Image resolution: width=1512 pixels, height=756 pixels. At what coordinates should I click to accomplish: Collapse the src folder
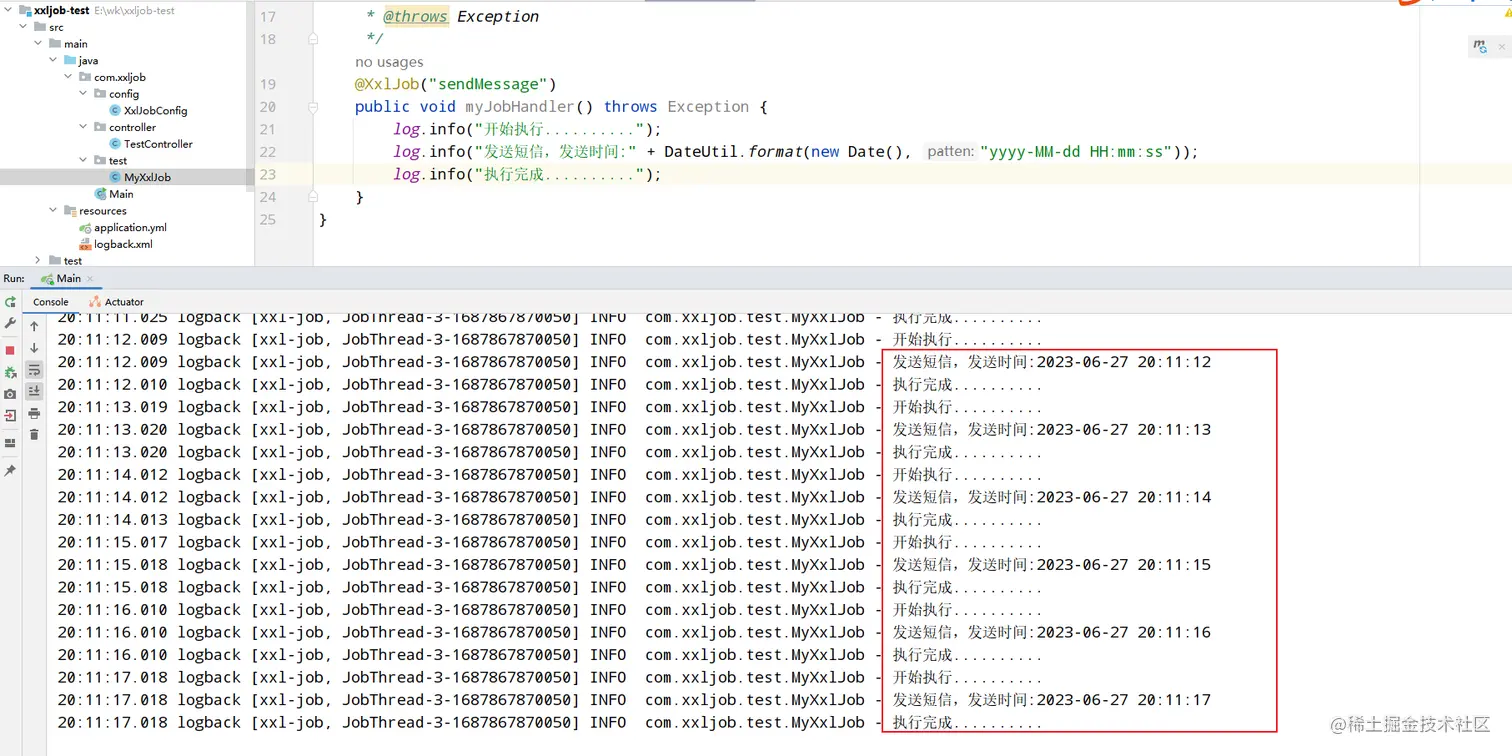(x=25, y=27)
